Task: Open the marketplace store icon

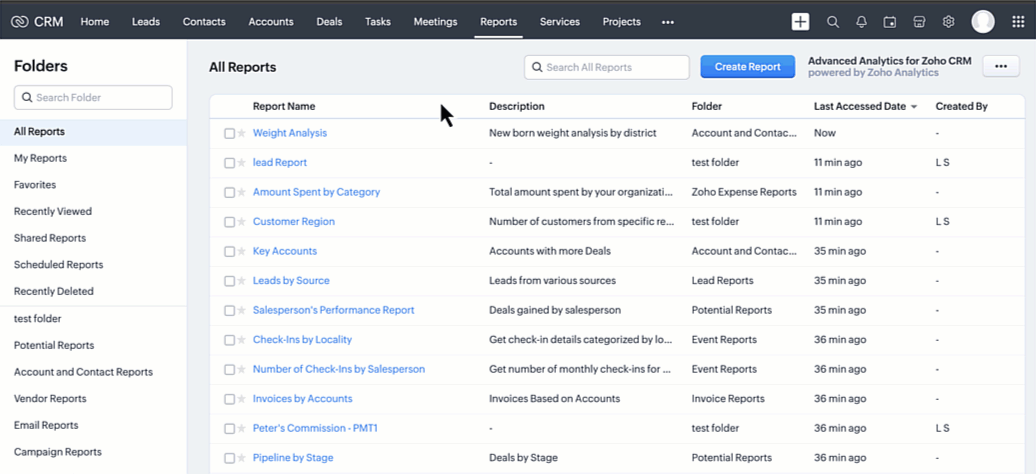Action: pos(919,22)
